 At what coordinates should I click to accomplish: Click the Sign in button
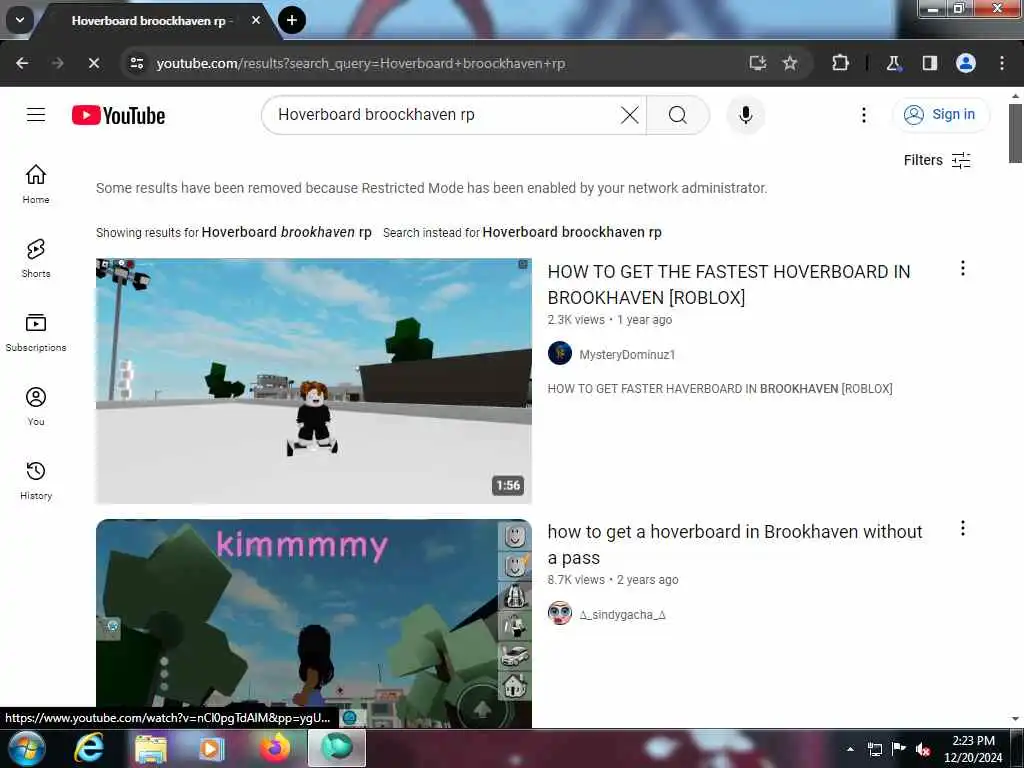tap(940, 115)
